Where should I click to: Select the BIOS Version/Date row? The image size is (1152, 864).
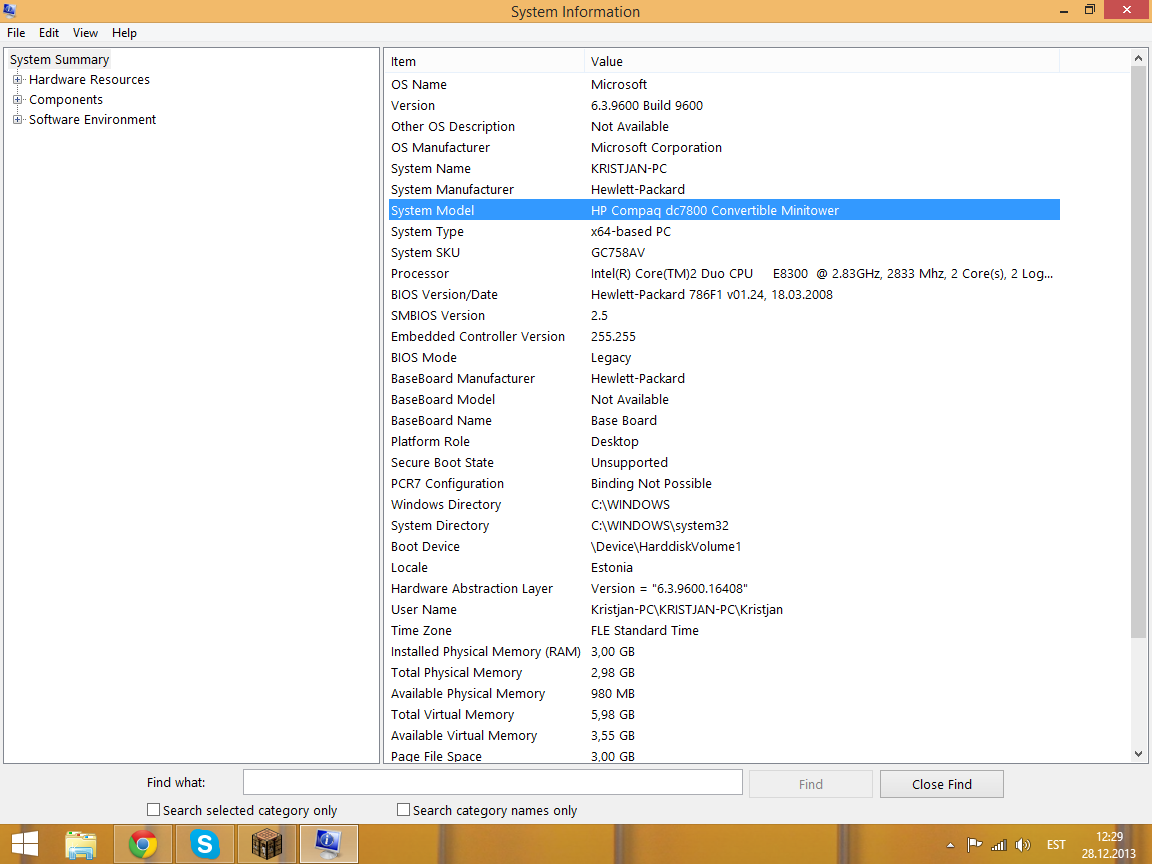coord(724,294)
